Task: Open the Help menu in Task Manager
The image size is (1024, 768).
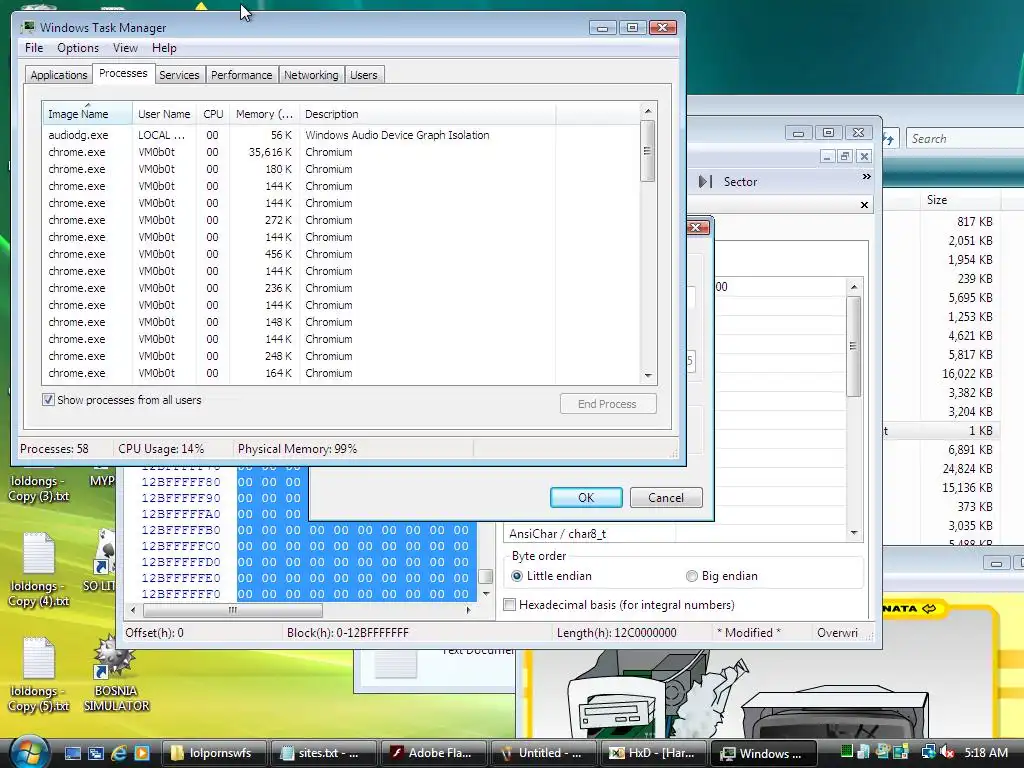Action: coord(164,48)
